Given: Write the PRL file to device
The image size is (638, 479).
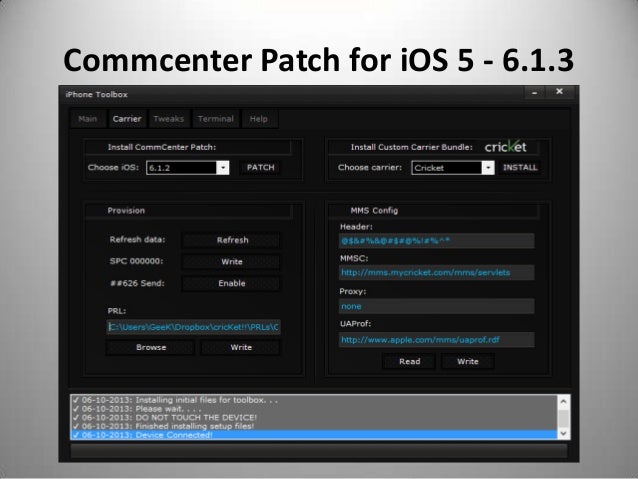Looking at the screenshot, I should (241, 347).
